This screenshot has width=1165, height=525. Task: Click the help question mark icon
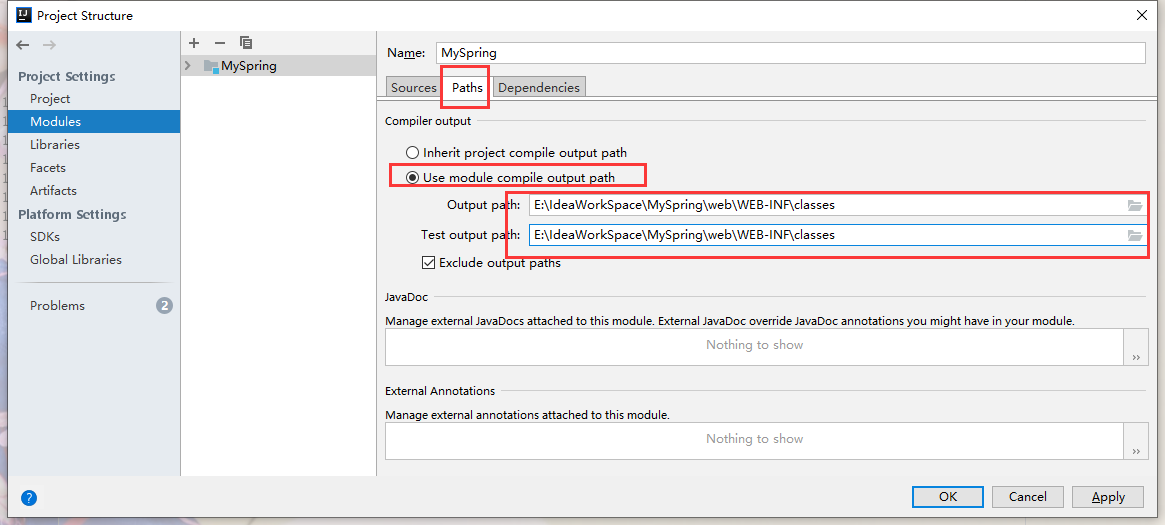click(x=29, y=497)
